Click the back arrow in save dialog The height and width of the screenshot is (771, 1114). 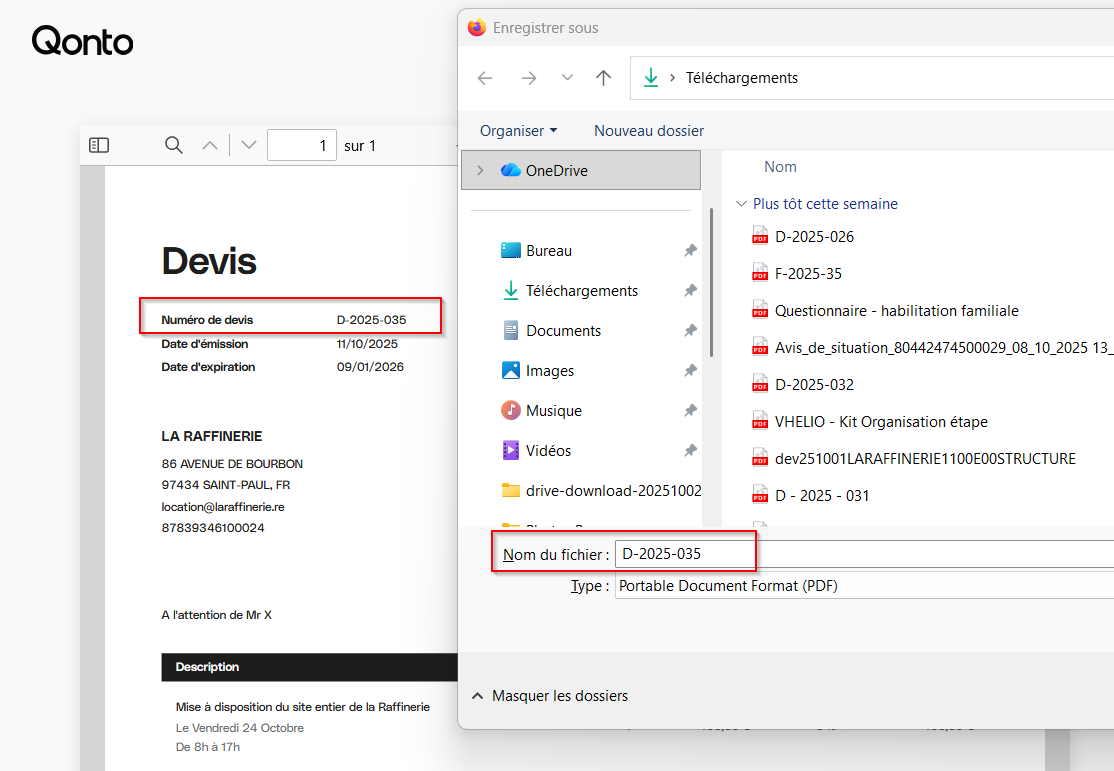pos(485,78)
